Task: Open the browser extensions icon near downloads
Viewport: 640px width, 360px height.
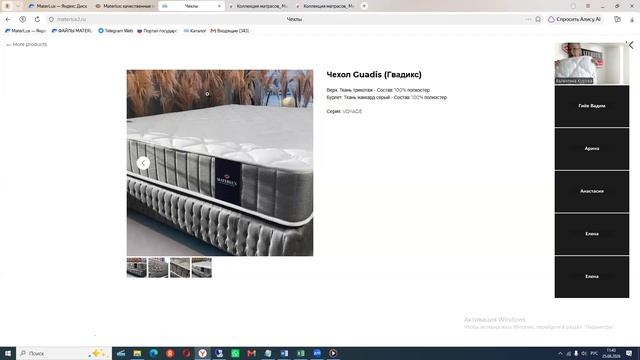Action: point(618,19)
